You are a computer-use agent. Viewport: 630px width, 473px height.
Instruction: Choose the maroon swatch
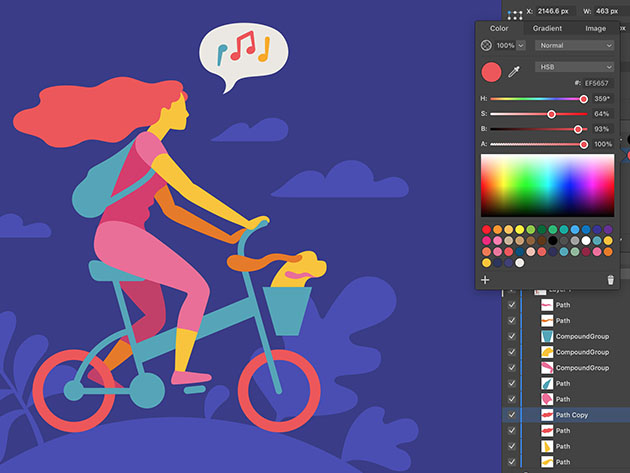[x=586, y=252]
